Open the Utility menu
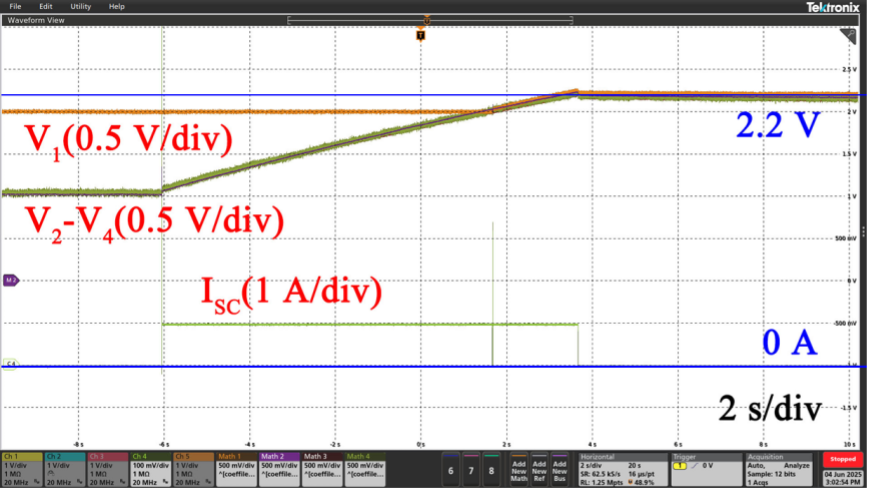The height and width of the screenshot is (491, 870). (x=80, y=6)
